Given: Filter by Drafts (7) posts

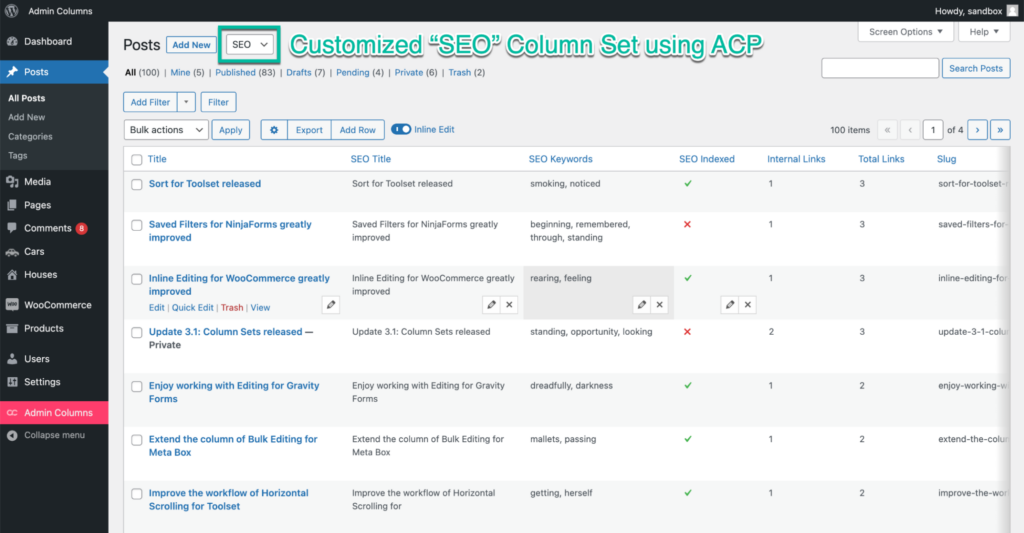Looking at the screenshot, I should (x=306, y=73).
